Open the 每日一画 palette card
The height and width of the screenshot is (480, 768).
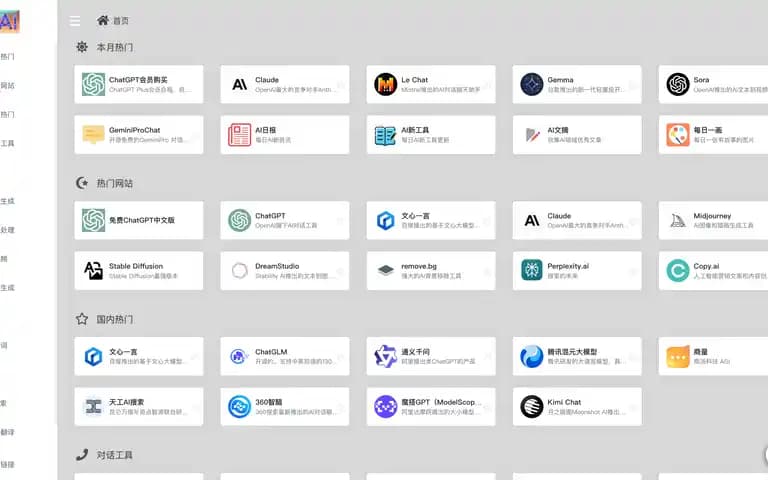click(x=713, y=135)
